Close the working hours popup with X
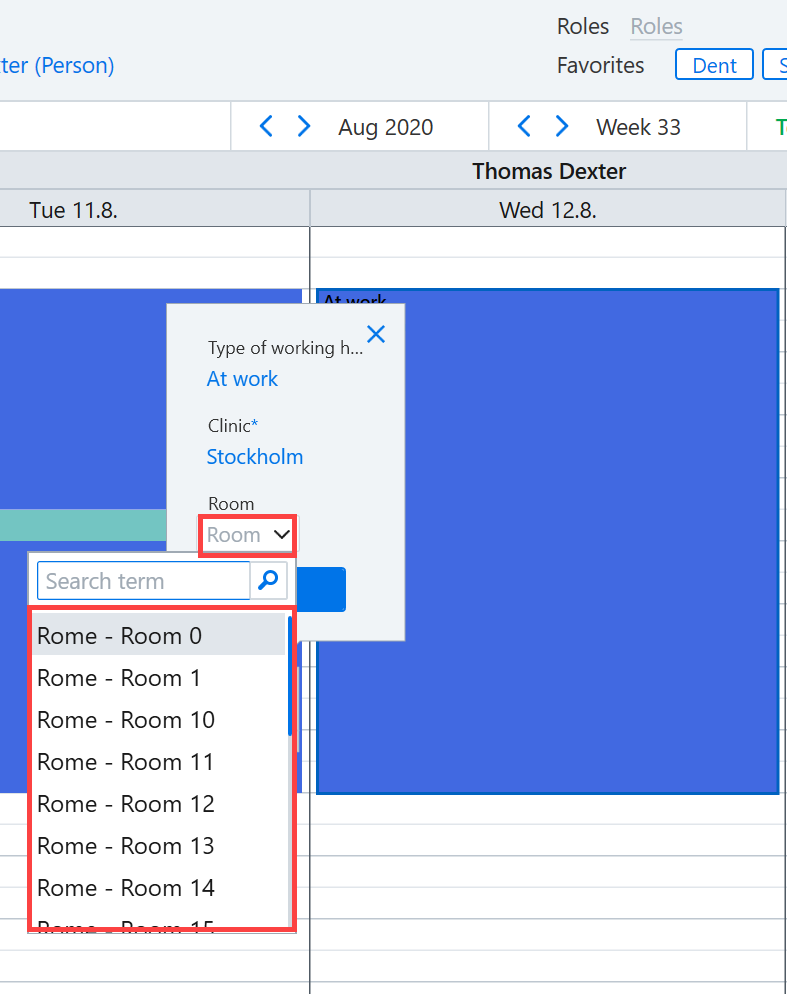Screen dimensions: 787x994 tap(376, 333)
